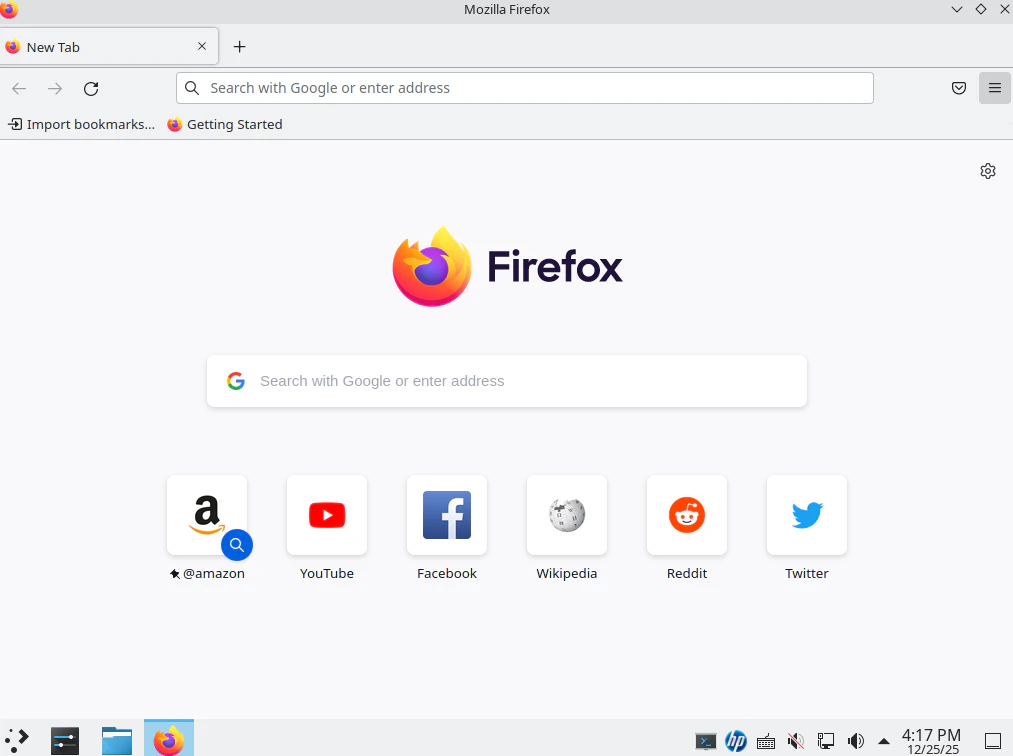The width and height of the screenshot is (1013, 756).
Task: Open new tab page settings gear
Action: (988, 171)
